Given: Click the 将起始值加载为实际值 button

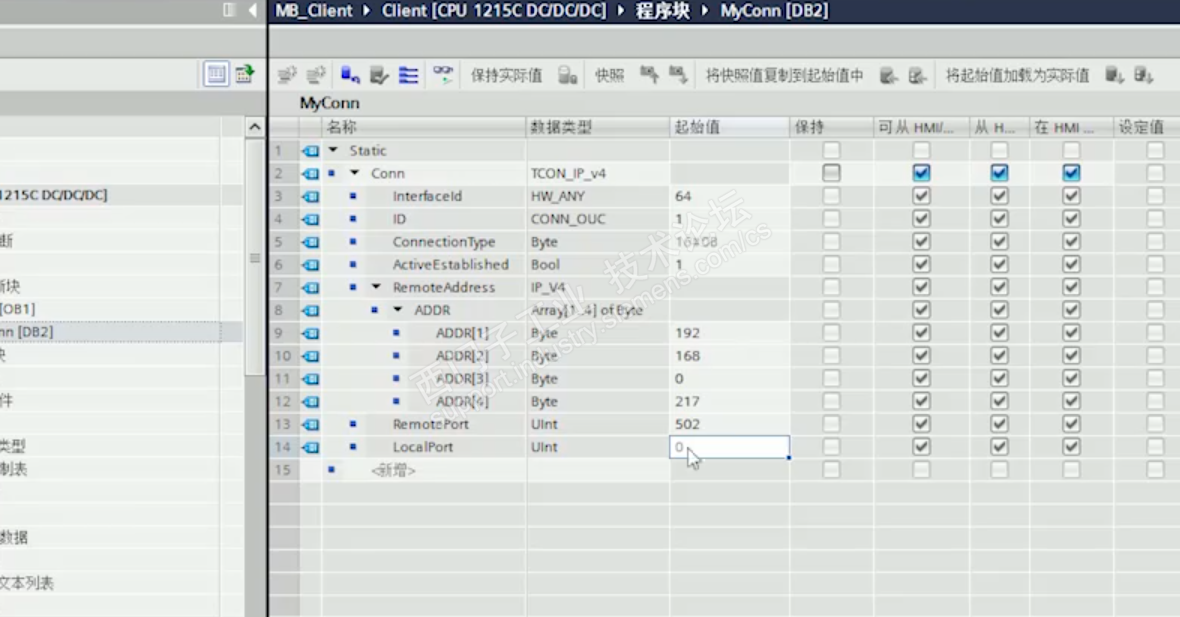Looking at the screenshot, I should (x=1017, y=75).
